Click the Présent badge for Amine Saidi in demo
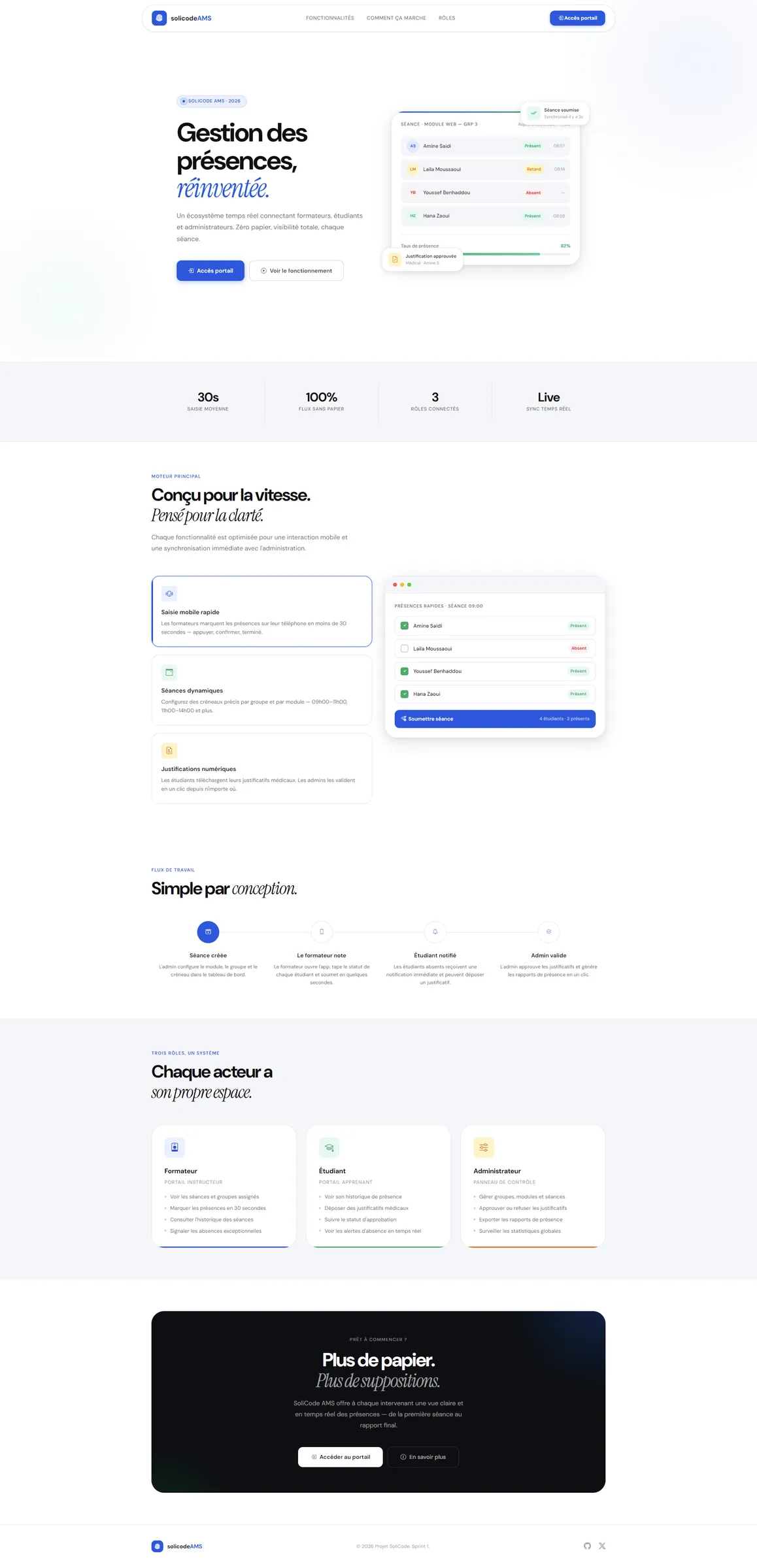Screen dimensions: 757x1568 tap(579, 626)
